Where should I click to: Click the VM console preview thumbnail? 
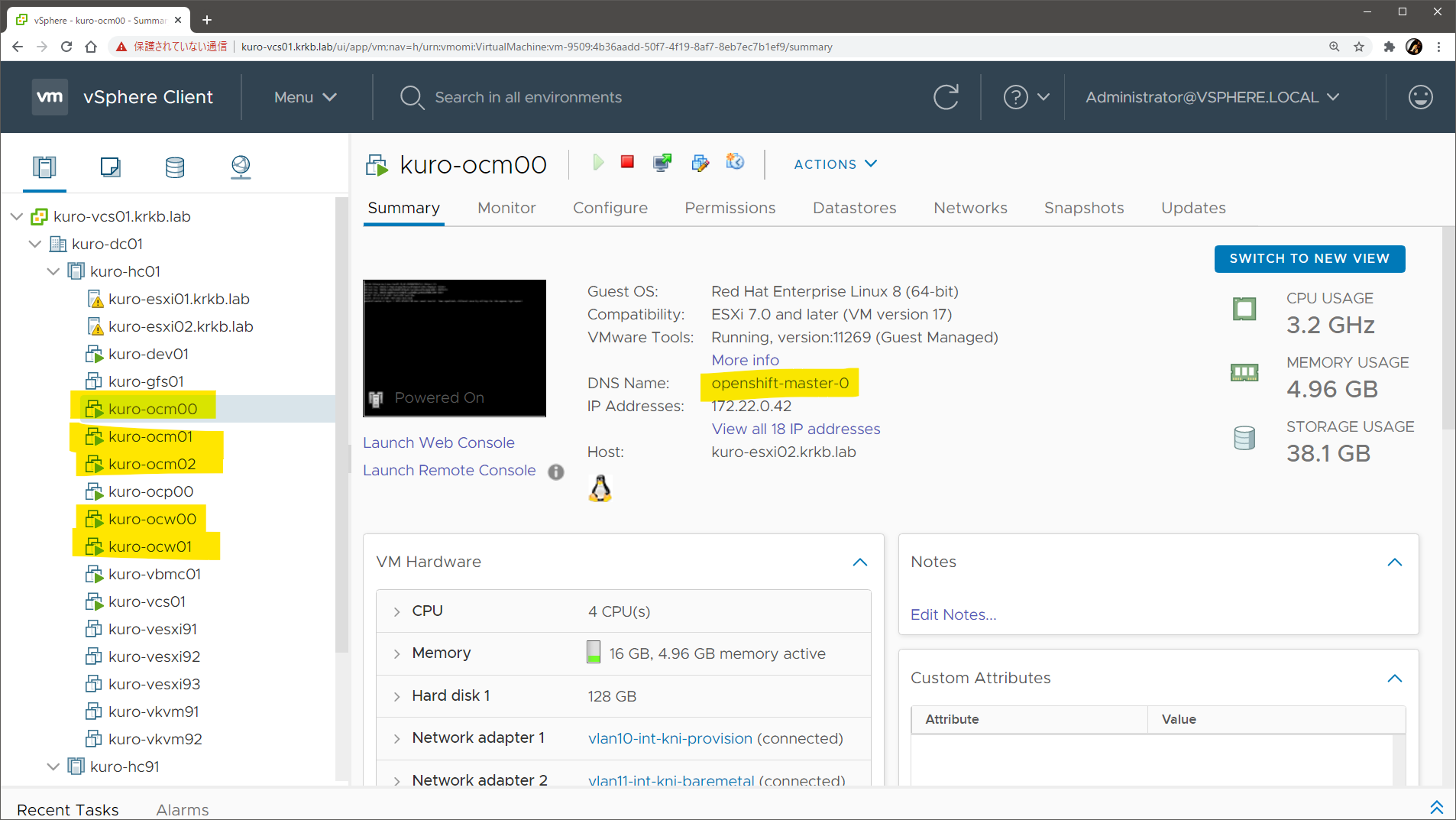(455, 348)
